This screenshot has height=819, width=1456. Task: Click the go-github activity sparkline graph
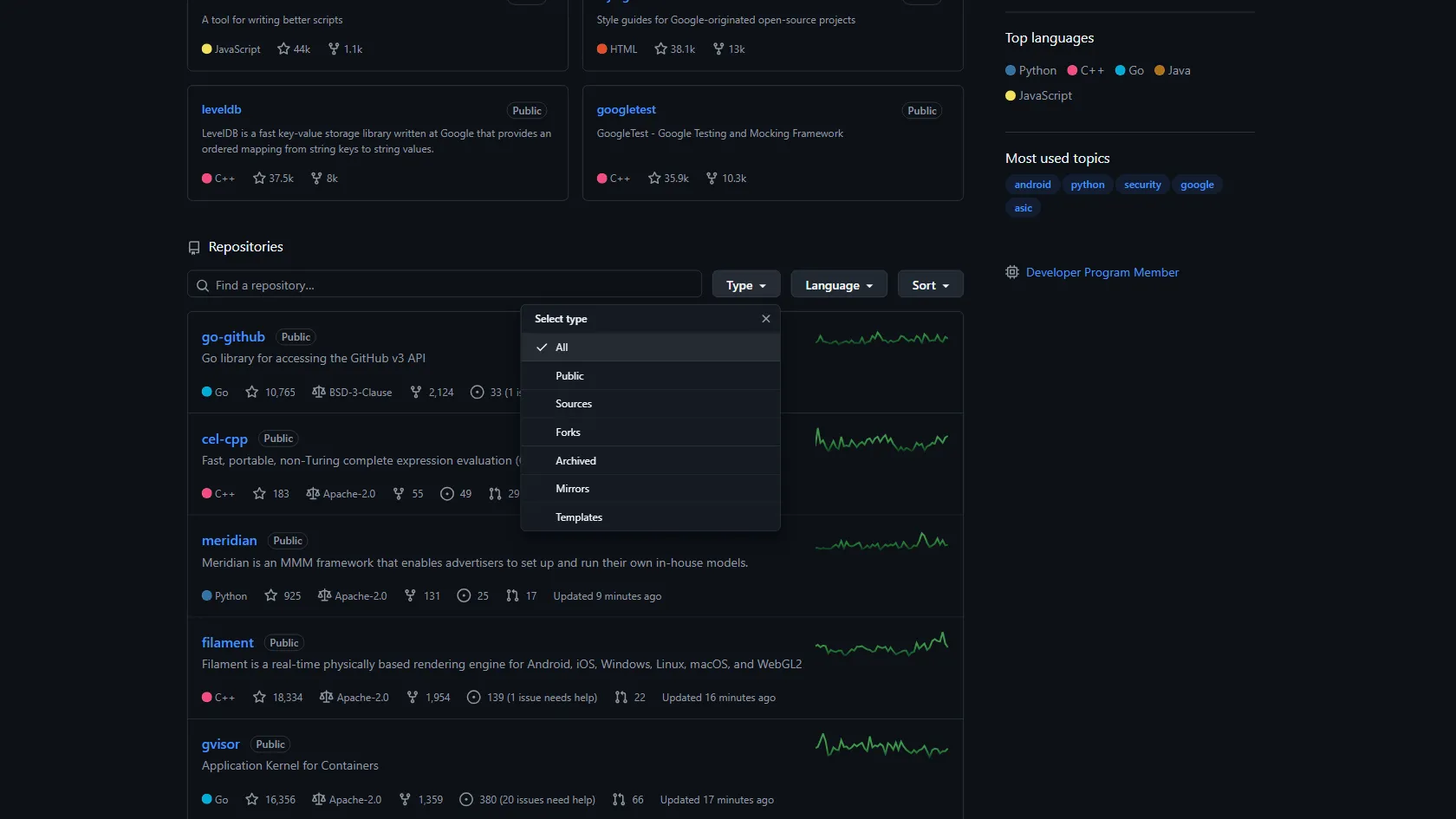point(881,338)
